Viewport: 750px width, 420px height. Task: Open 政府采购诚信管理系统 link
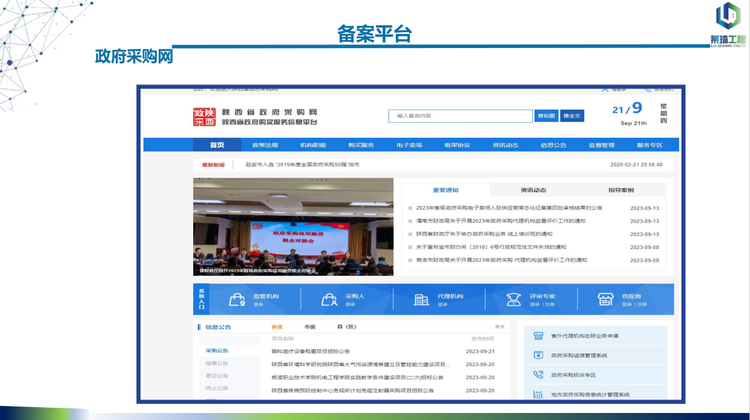pos(579,355)
